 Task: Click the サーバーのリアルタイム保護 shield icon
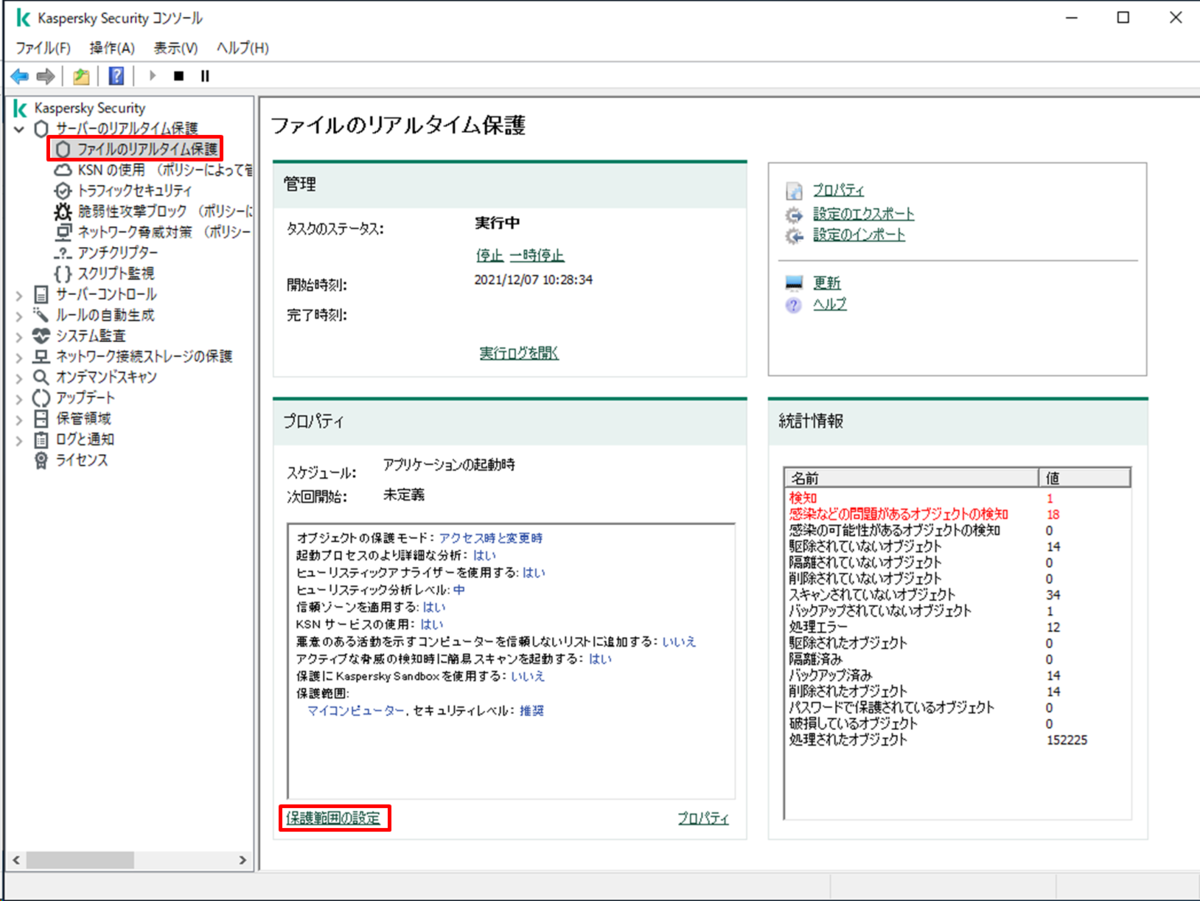pos(41,129)
